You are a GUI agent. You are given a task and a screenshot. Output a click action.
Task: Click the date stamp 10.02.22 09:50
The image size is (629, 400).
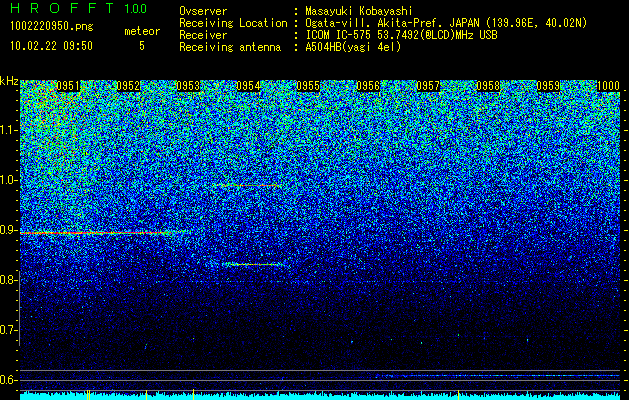[51, 46]
